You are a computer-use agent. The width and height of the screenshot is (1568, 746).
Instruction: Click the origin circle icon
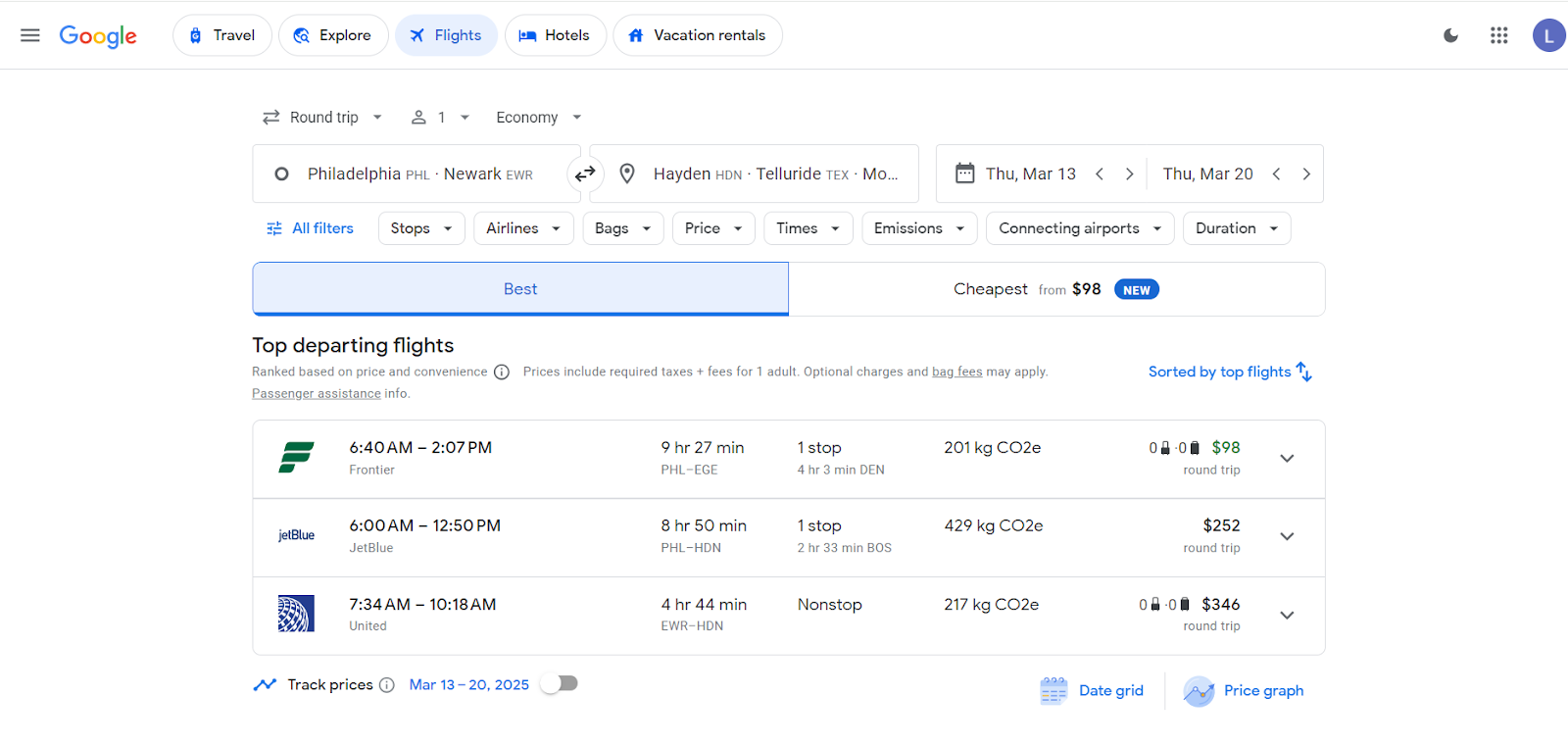[x=281, y=174]
